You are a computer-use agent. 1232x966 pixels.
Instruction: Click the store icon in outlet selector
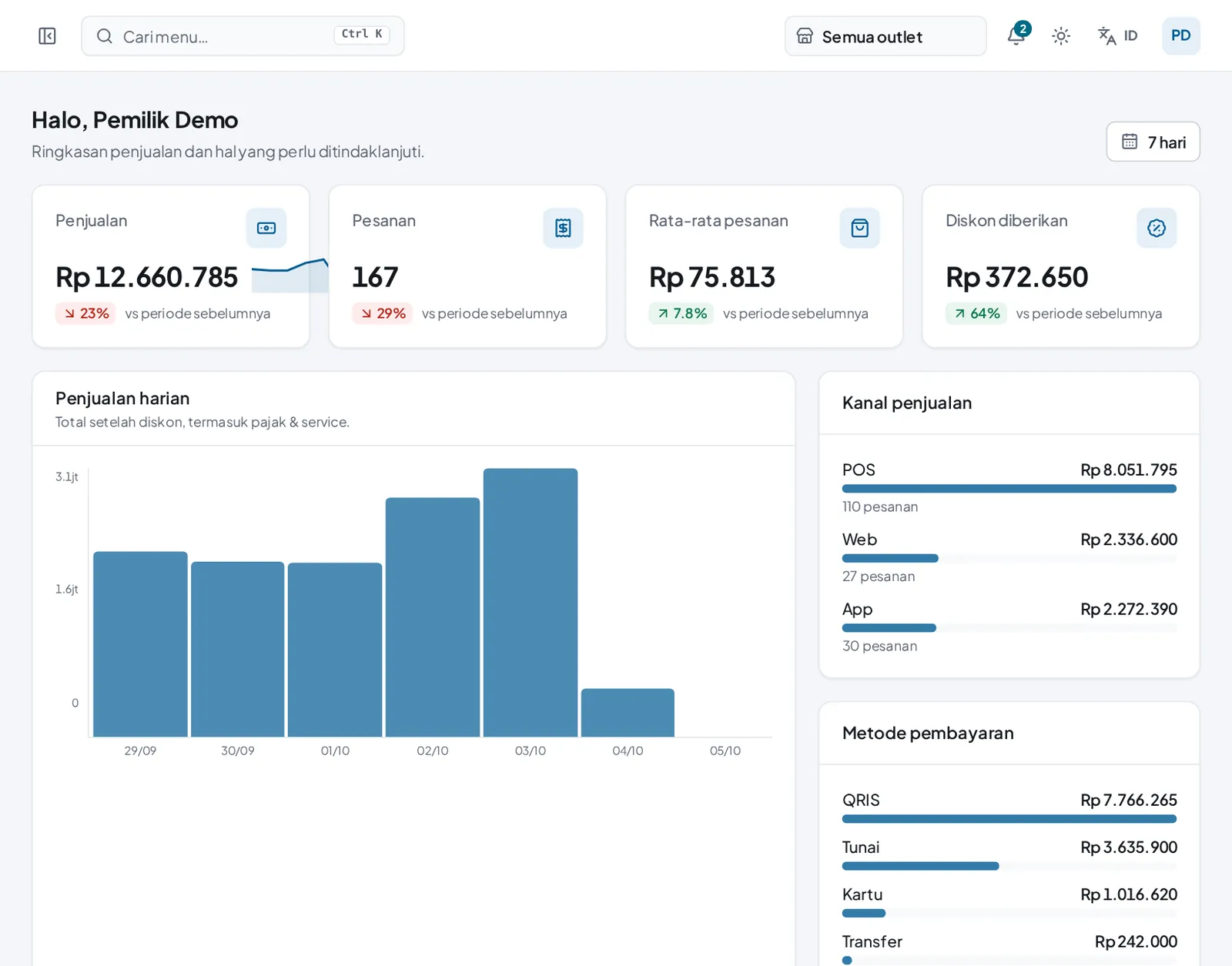pyautogui.click(x=805, y=36)
